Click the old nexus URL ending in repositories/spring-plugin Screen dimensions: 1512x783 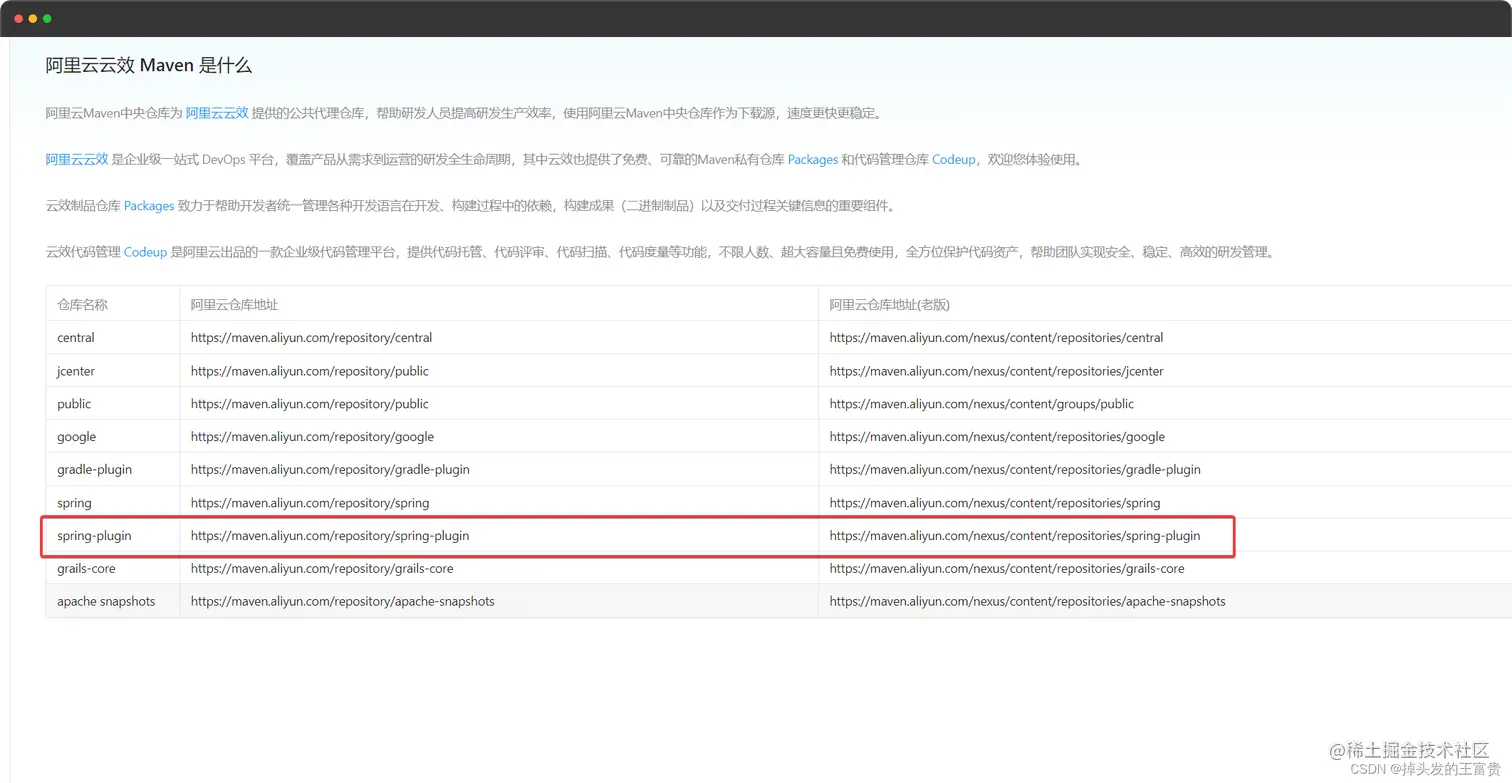(1015, 536)
